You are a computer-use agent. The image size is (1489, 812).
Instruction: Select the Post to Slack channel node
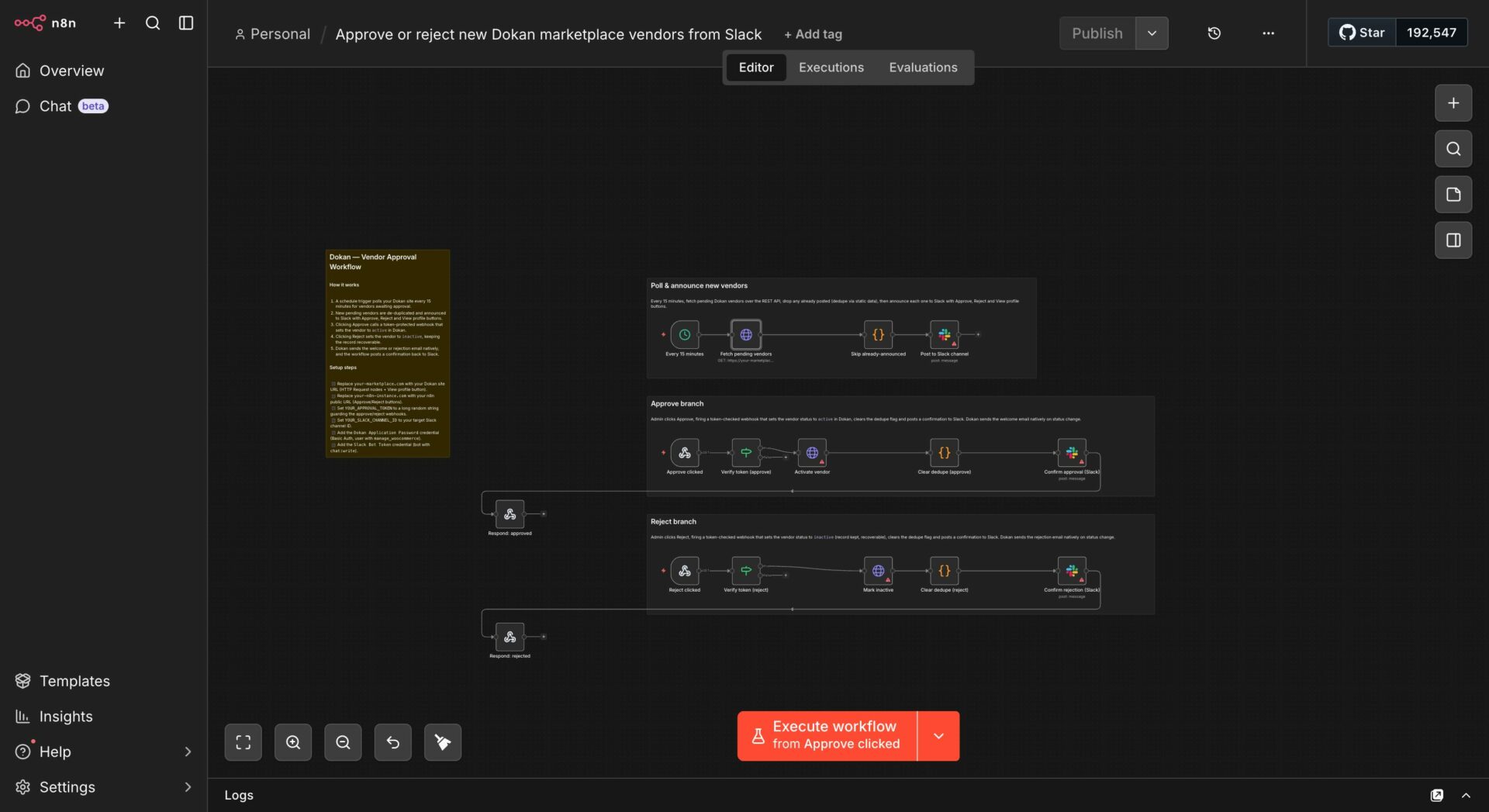pyautogui.click(x=945, y=335)
